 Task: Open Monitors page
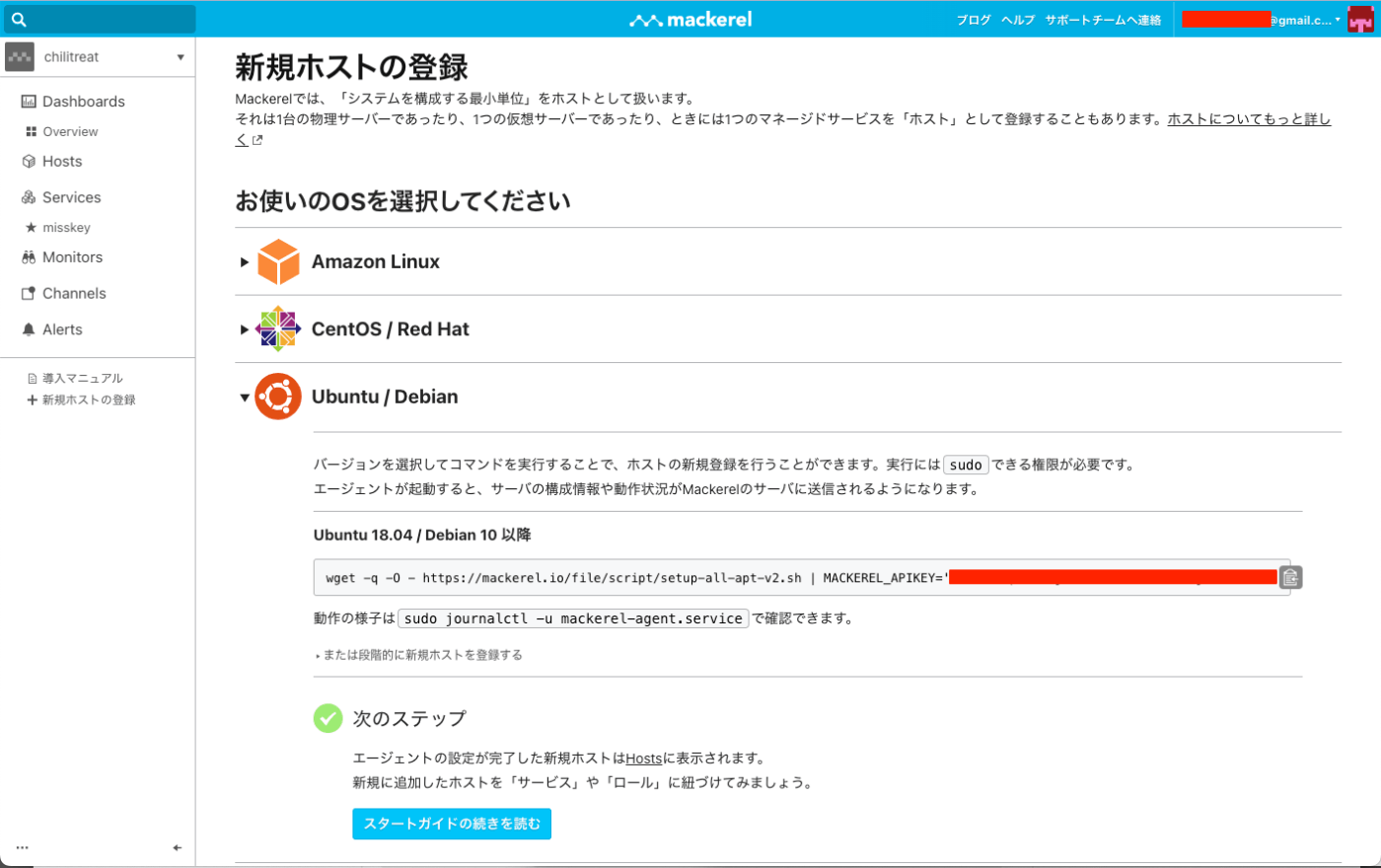72,257
